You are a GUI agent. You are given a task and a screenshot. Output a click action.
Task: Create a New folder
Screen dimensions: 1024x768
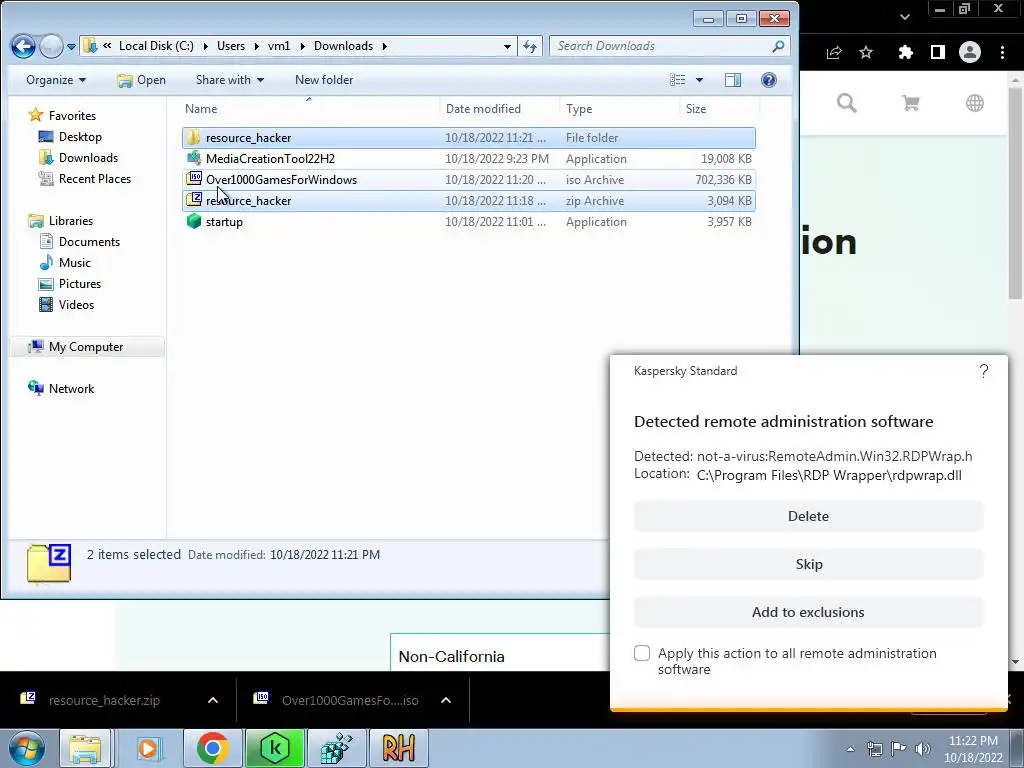coord(324,80)
